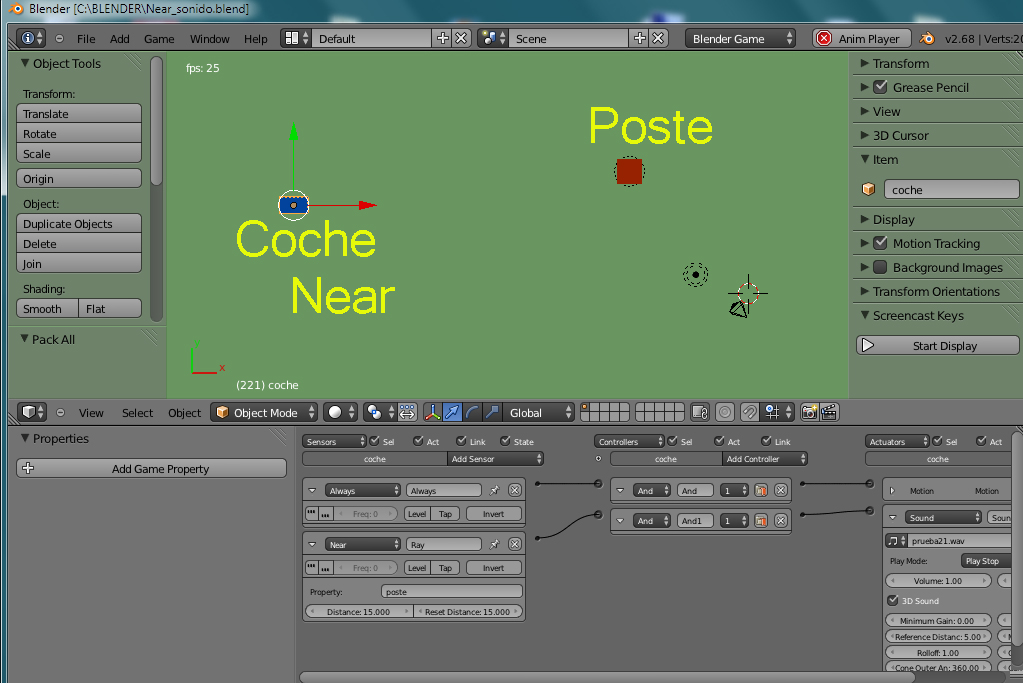Open the Blender Game engine dropdown

(741, 38)
